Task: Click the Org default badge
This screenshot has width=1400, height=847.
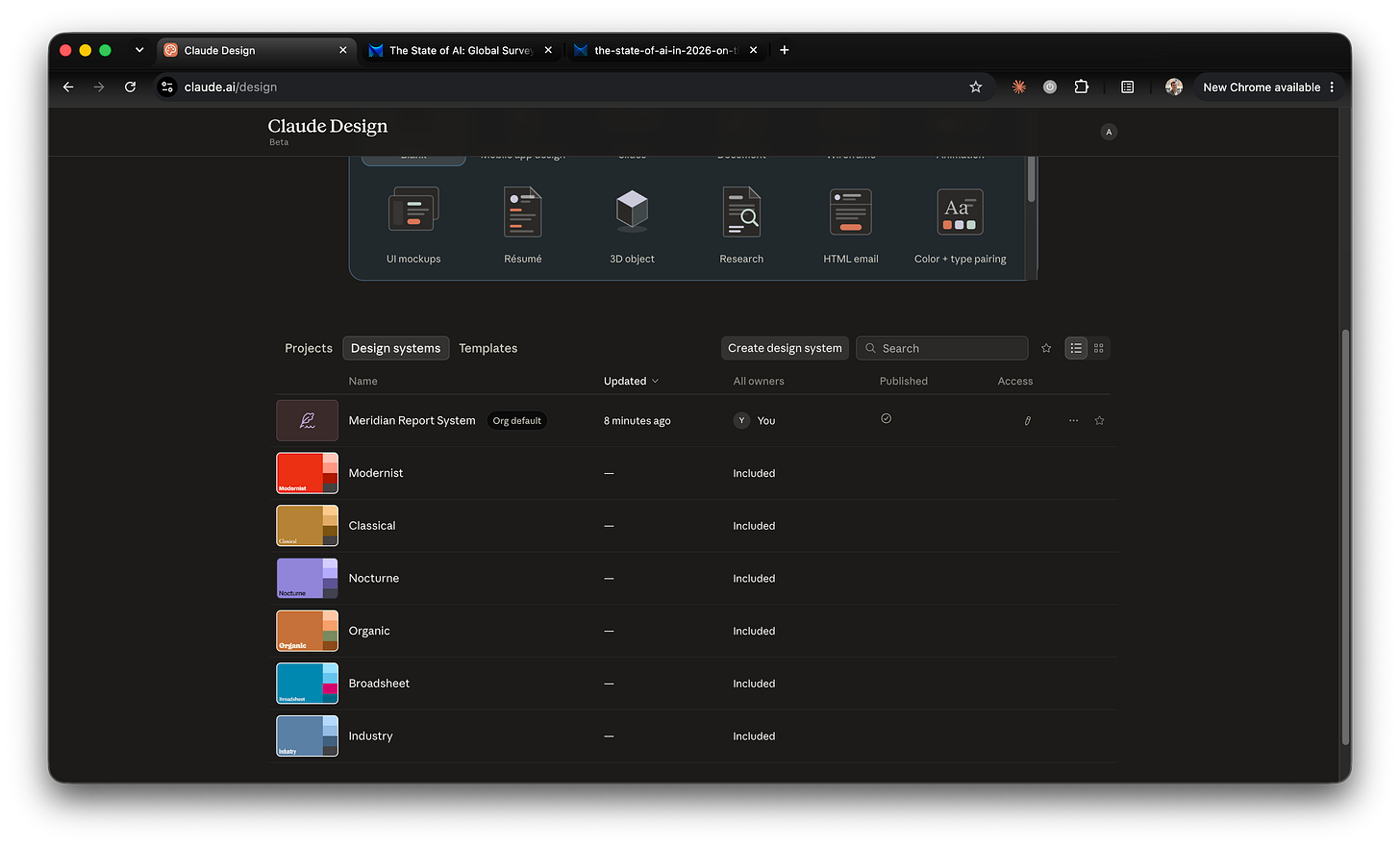Action: pyautogui.click(x=517, y=420)
